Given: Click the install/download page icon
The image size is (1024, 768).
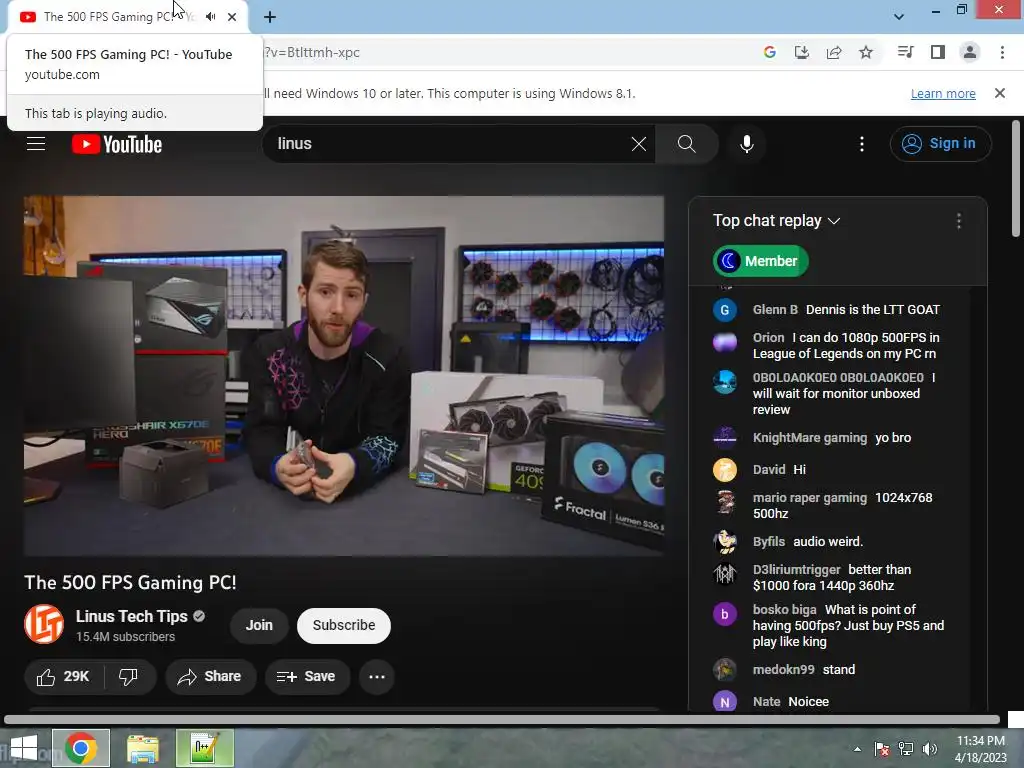Looking at the screenshot, I should [801, 52].
